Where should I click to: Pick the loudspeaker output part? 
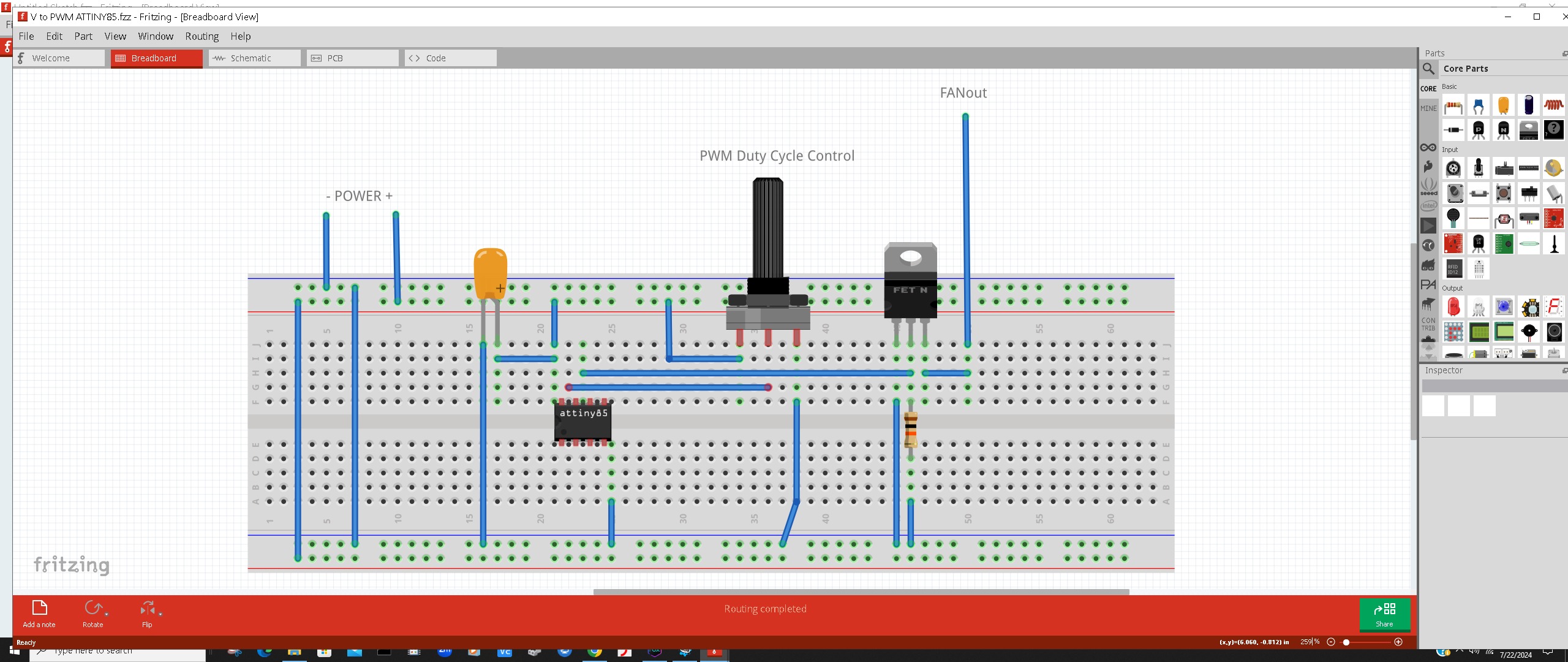[1553, 332]
